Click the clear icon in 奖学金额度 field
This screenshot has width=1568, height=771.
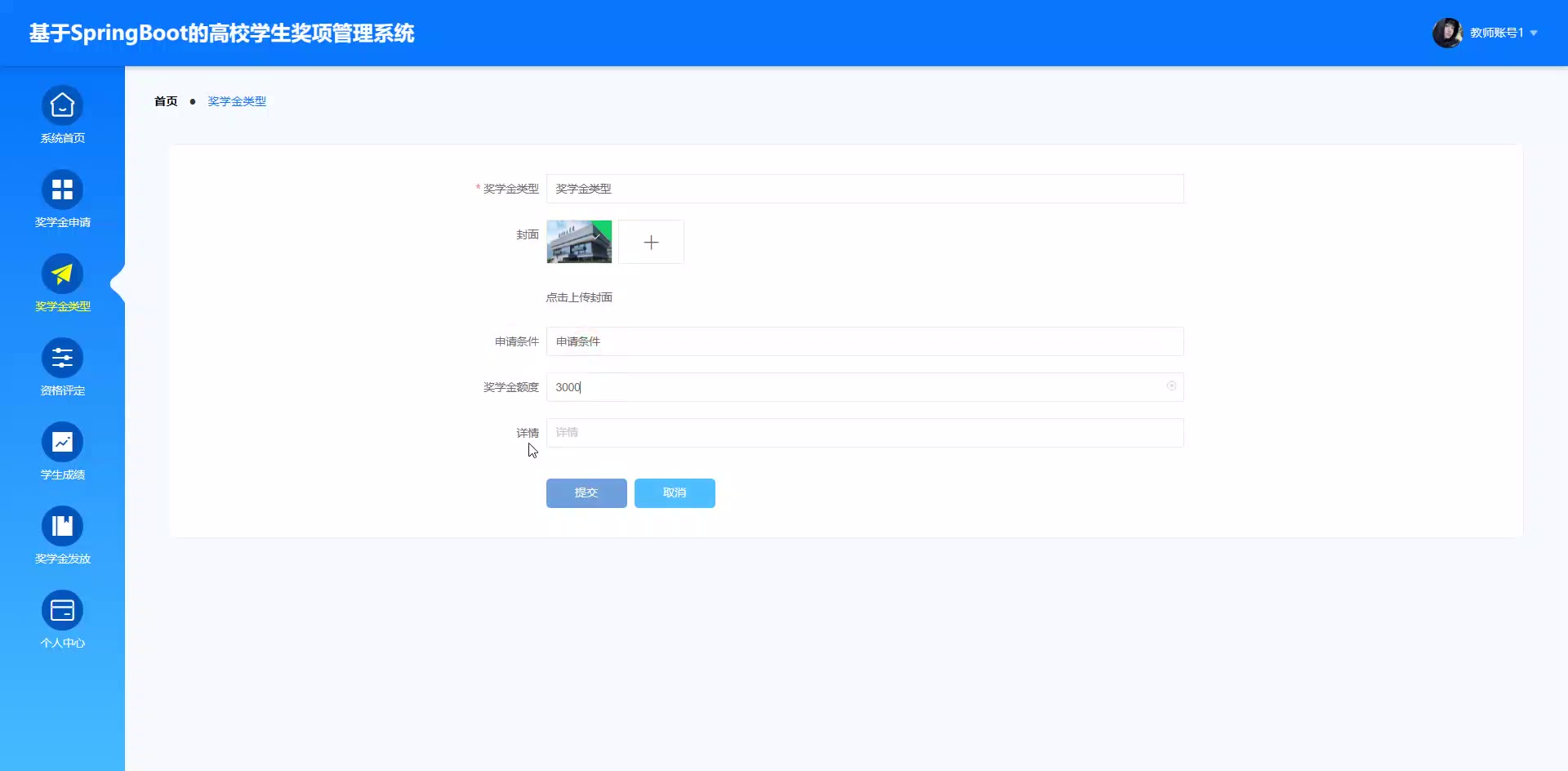click(1171, 386)
